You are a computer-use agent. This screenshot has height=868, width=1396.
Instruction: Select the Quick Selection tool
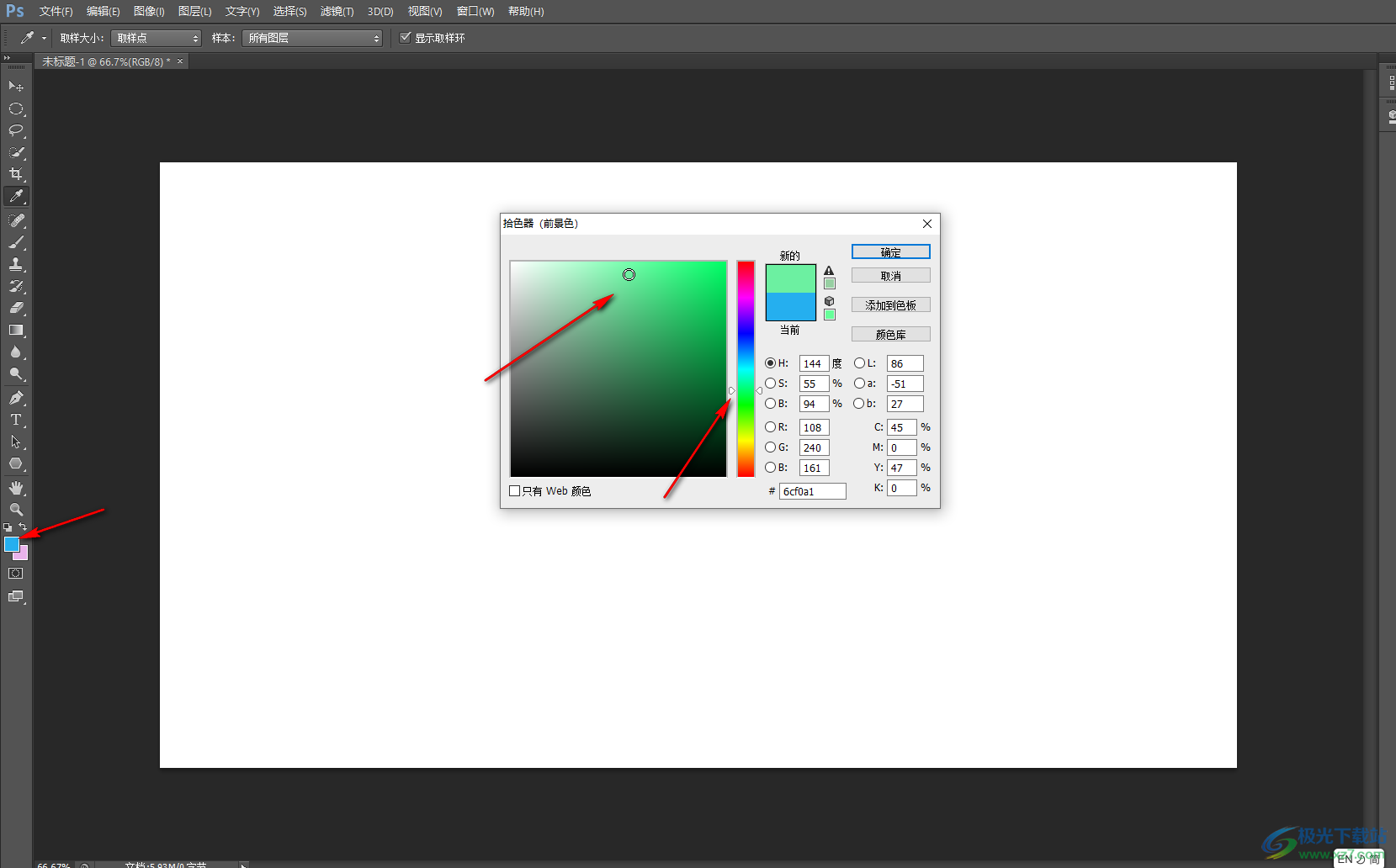[x=16, y=152]
